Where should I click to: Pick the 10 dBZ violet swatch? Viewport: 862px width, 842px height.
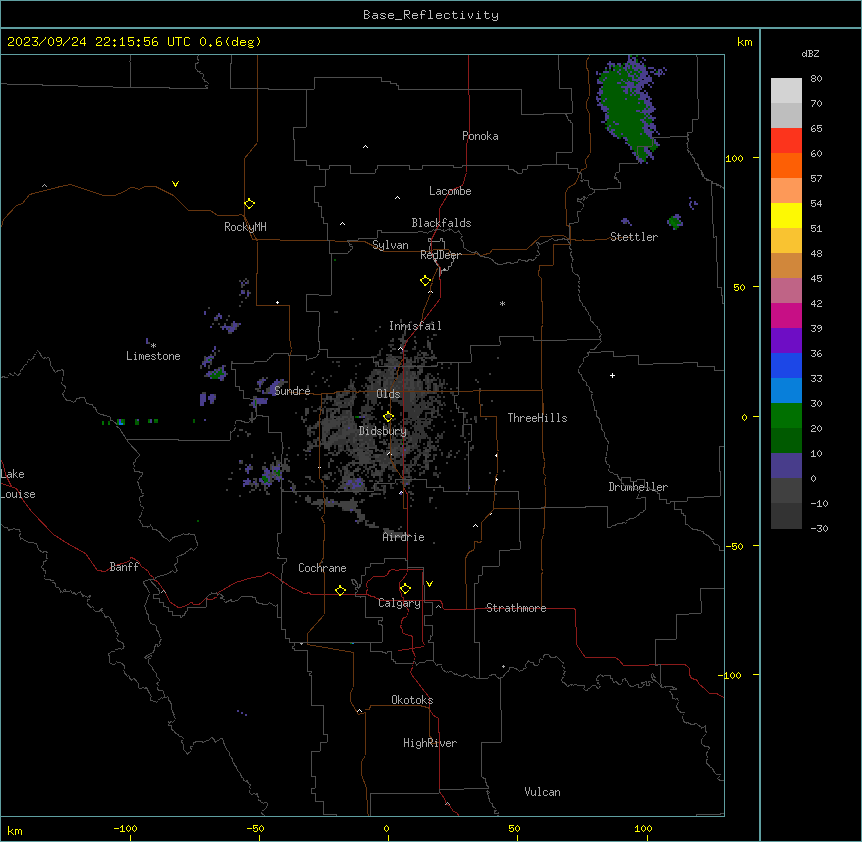tap(786, 466)
